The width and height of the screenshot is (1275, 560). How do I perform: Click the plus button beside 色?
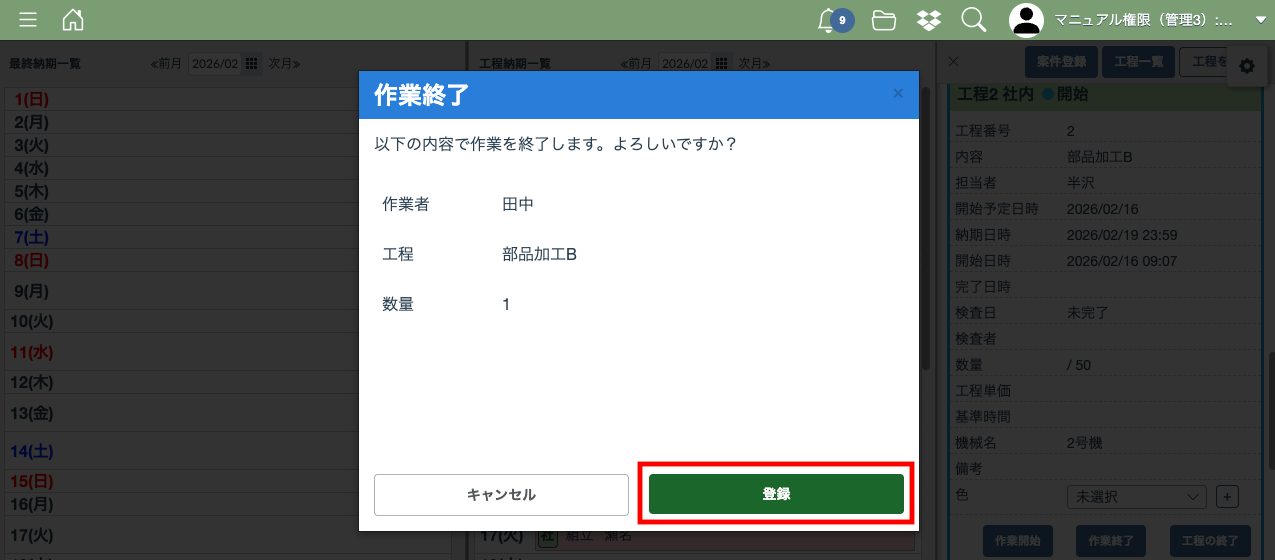tap(1227, 496)
